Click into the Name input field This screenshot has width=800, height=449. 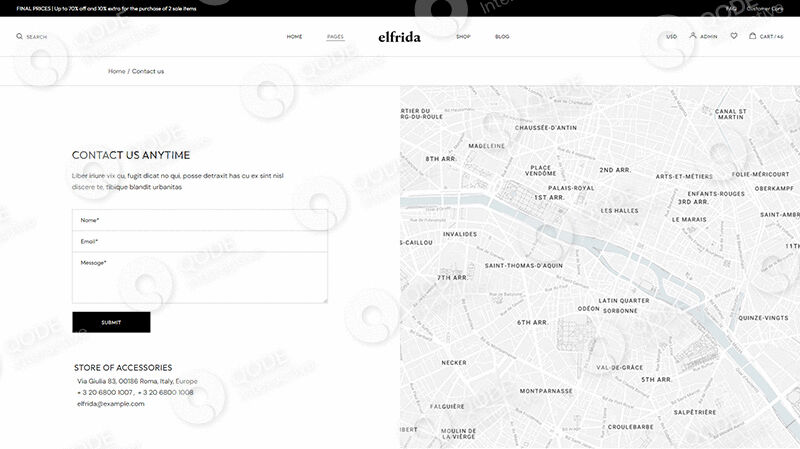(200, 220)
